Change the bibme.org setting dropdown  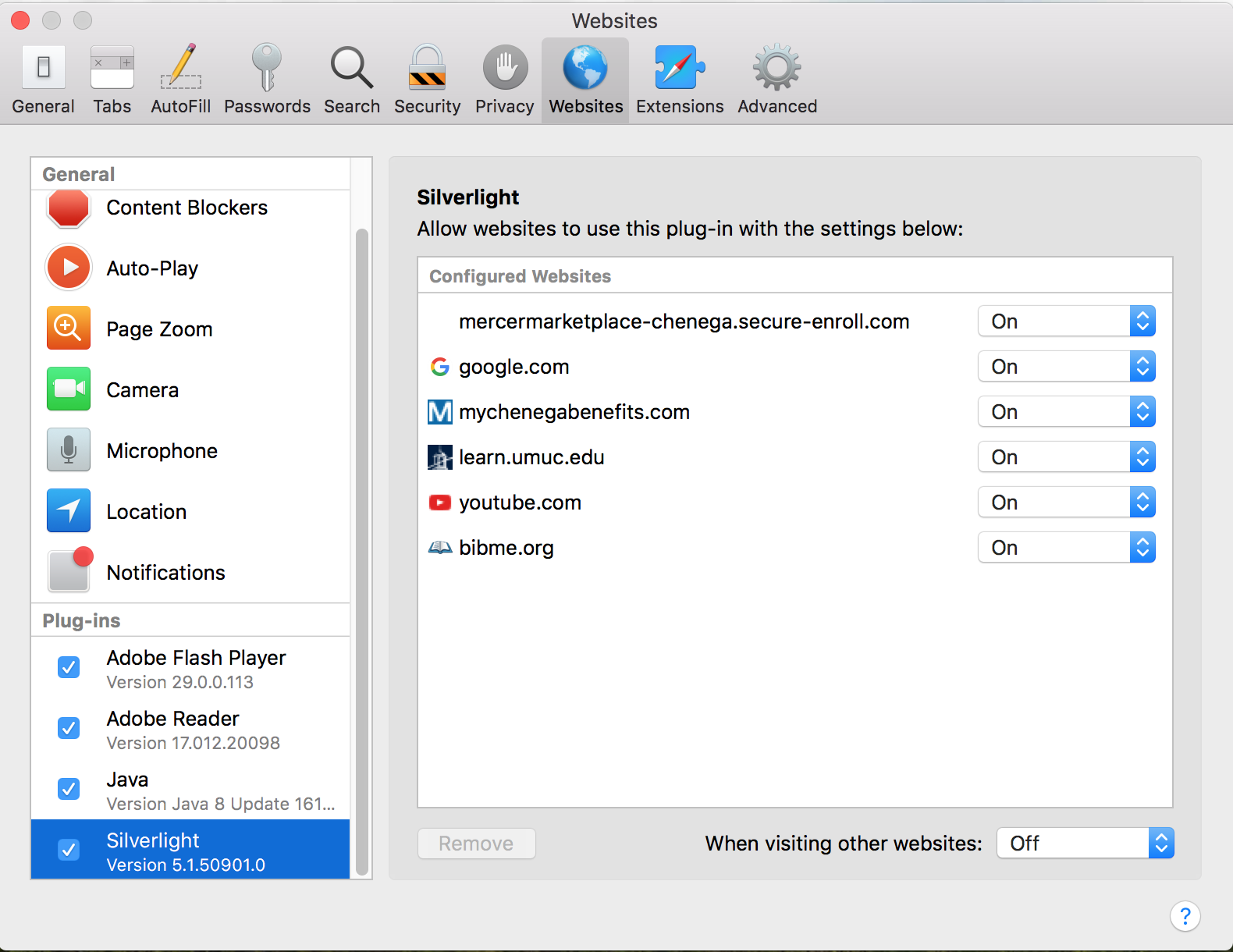(x=1067, y=548)
